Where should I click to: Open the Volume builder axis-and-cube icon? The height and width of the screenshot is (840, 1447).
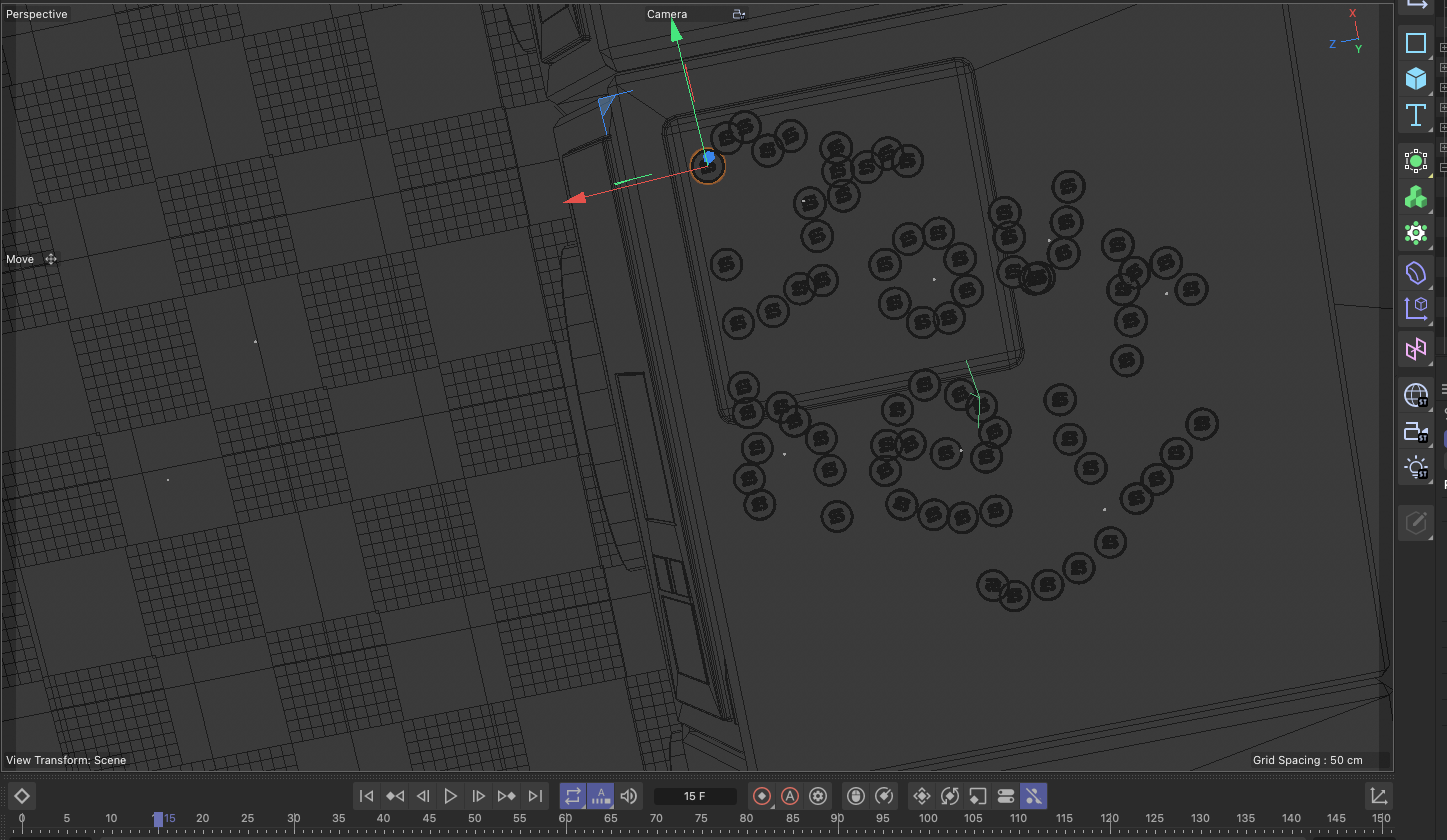[1416, 308]
